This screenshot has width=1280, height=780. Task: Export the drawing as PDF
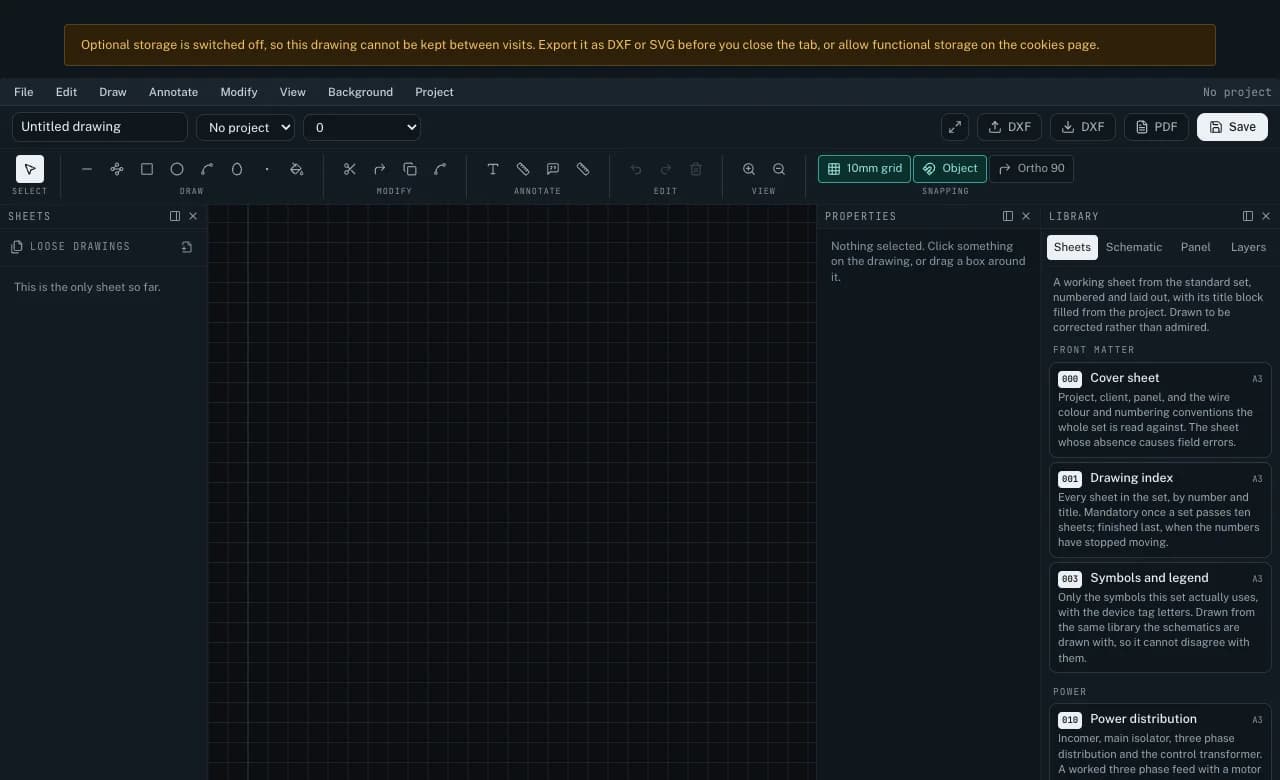1157,127
